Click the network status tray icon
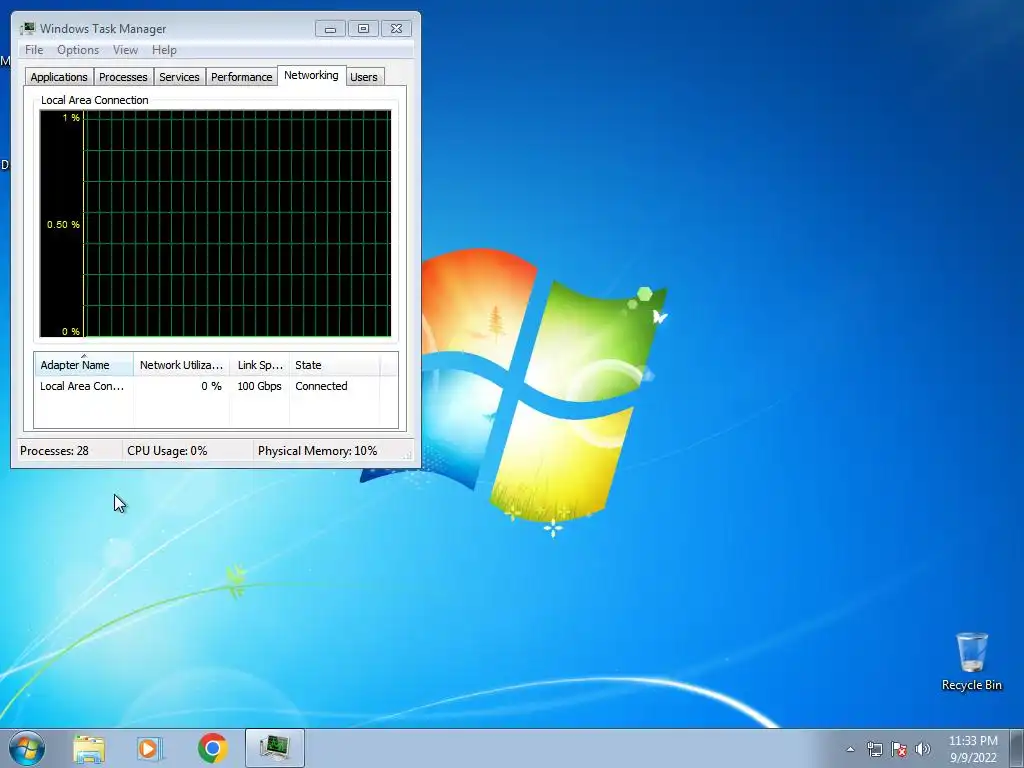This screenshot has width=1024, height=768. point(874,749)
